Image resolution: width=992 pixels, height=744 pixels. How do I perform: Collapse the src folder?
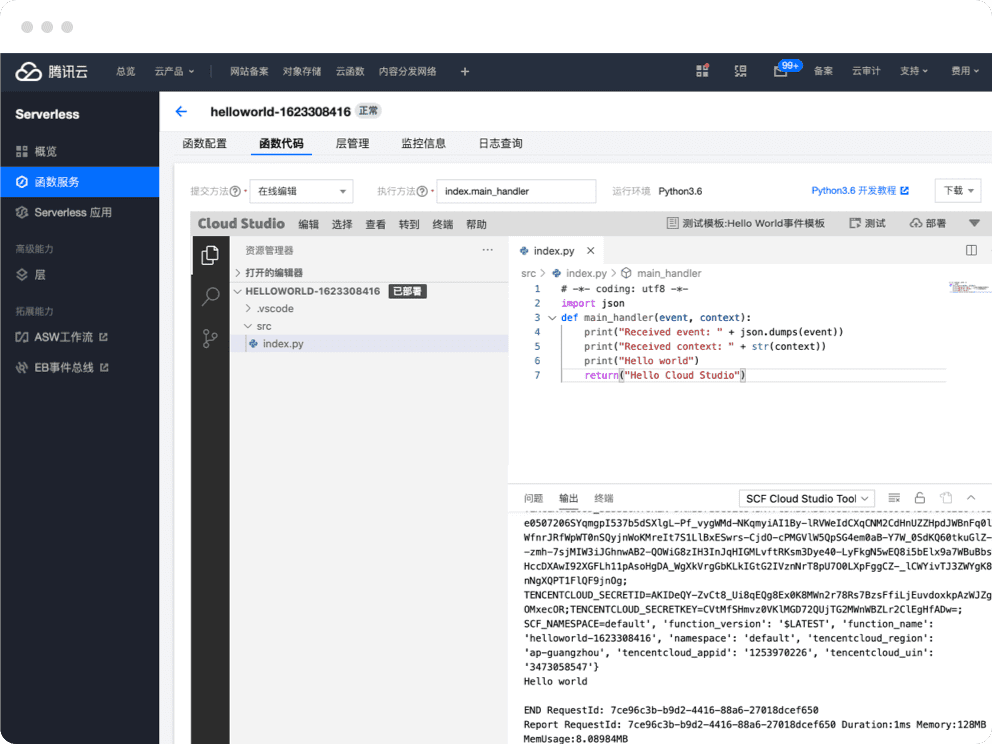tap(369, 326)
